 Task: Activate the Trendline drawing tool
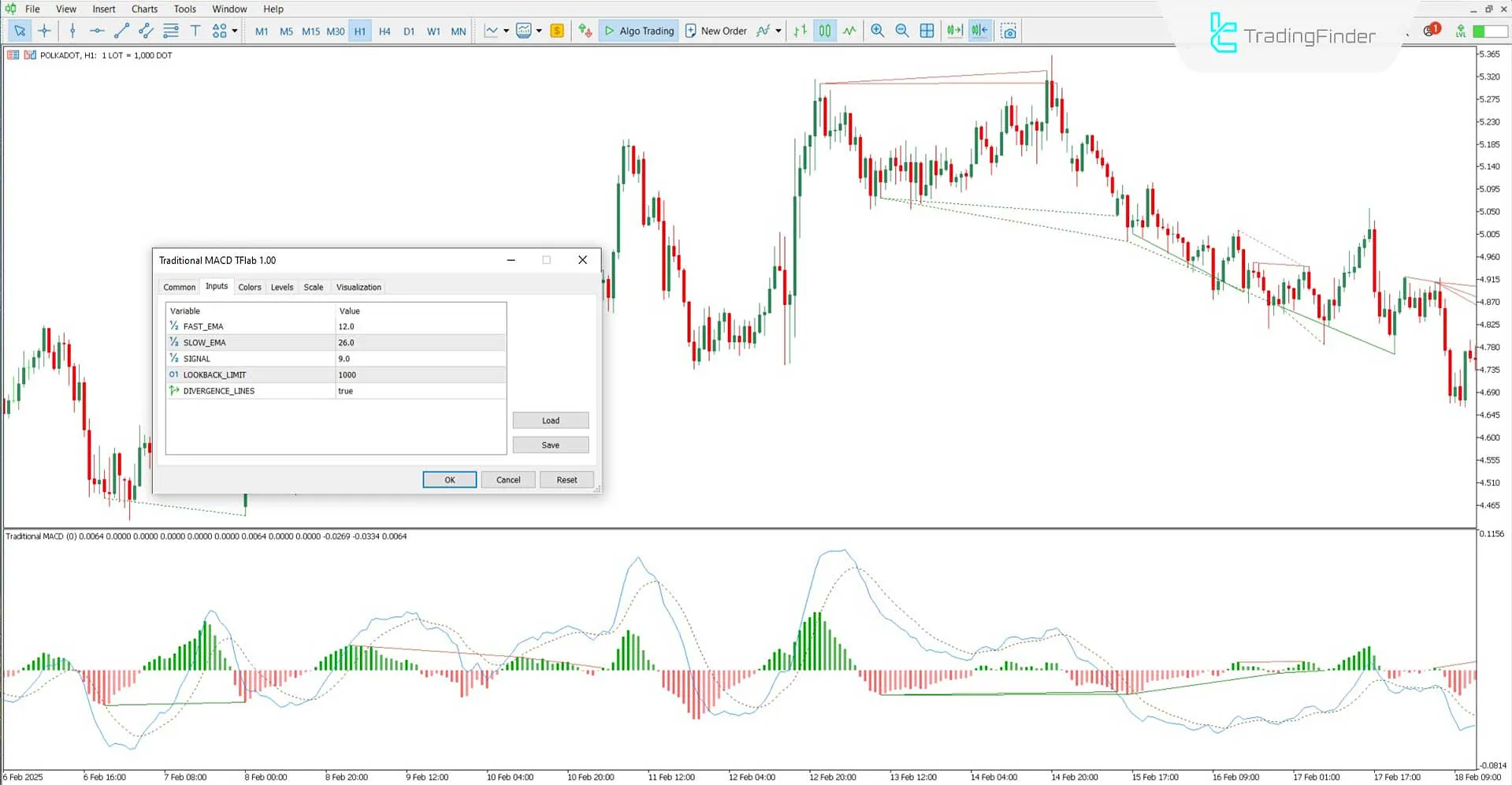click(121, 31)
